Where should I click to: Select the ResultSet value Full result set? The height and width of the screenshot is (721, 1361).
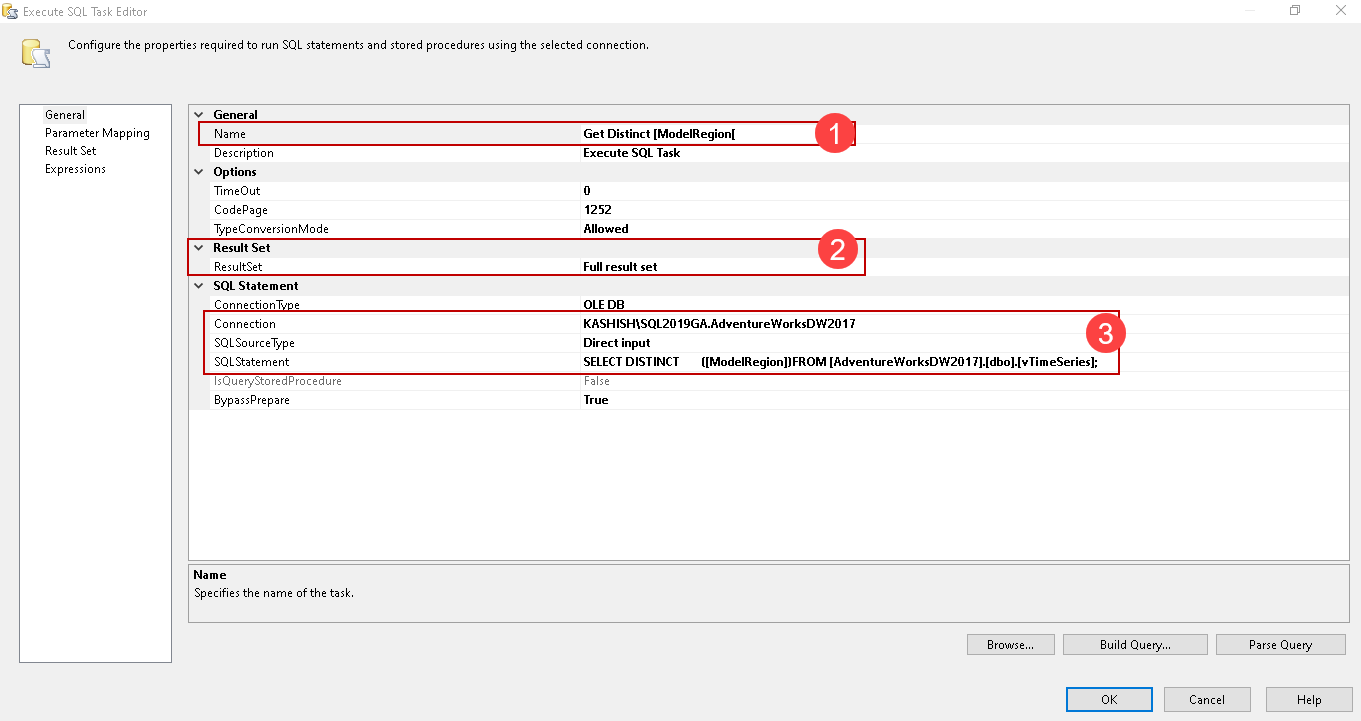click(x=620, y=267)
